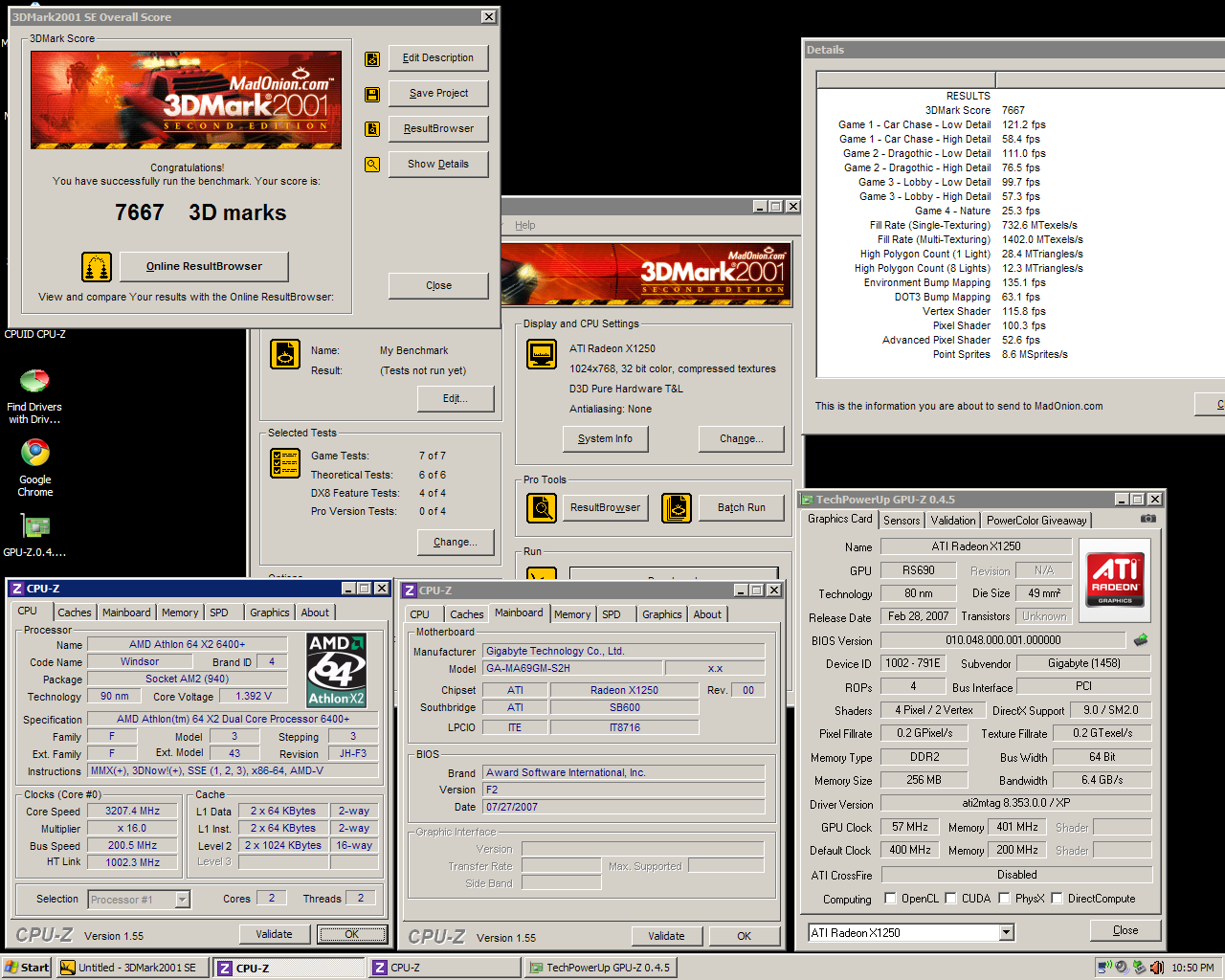Image resolution: width=1225 pixels, height=980 pixels.
Task: Click the Save Project floppy icon
Action: 372,95
